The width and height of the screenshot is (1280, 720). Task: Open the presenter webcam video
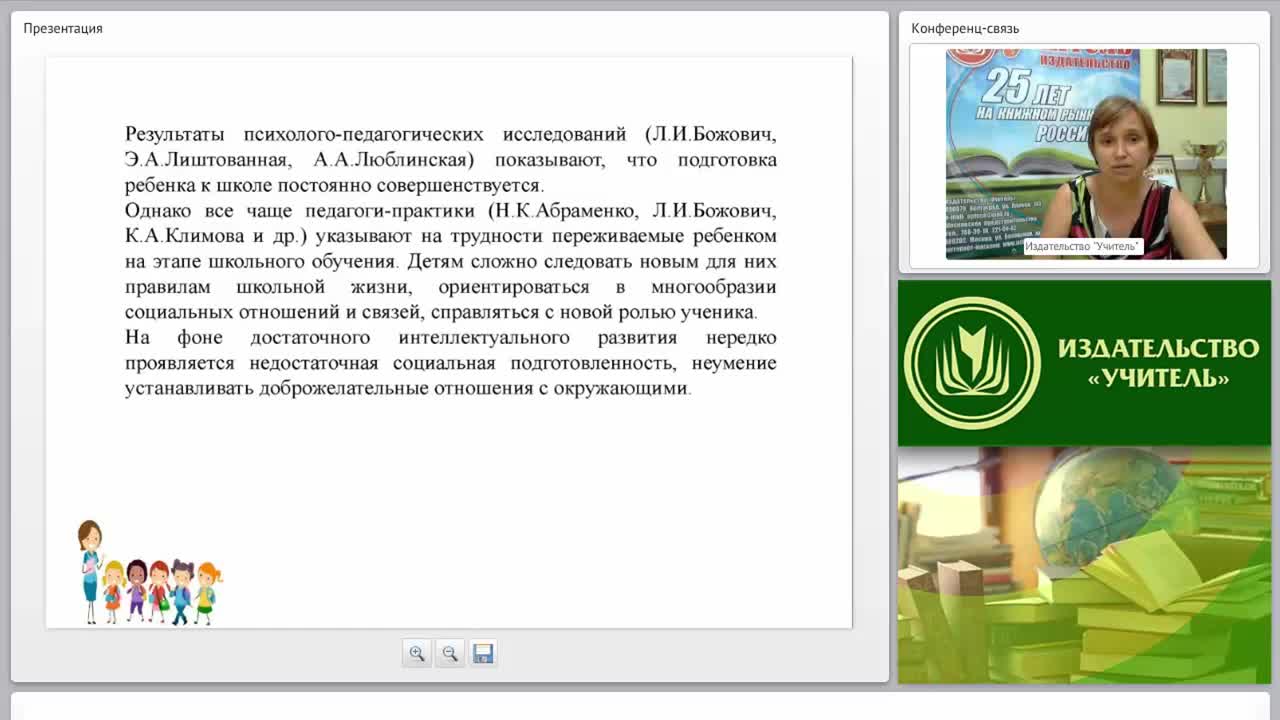pyautogui.click(x=1086, y=154)
